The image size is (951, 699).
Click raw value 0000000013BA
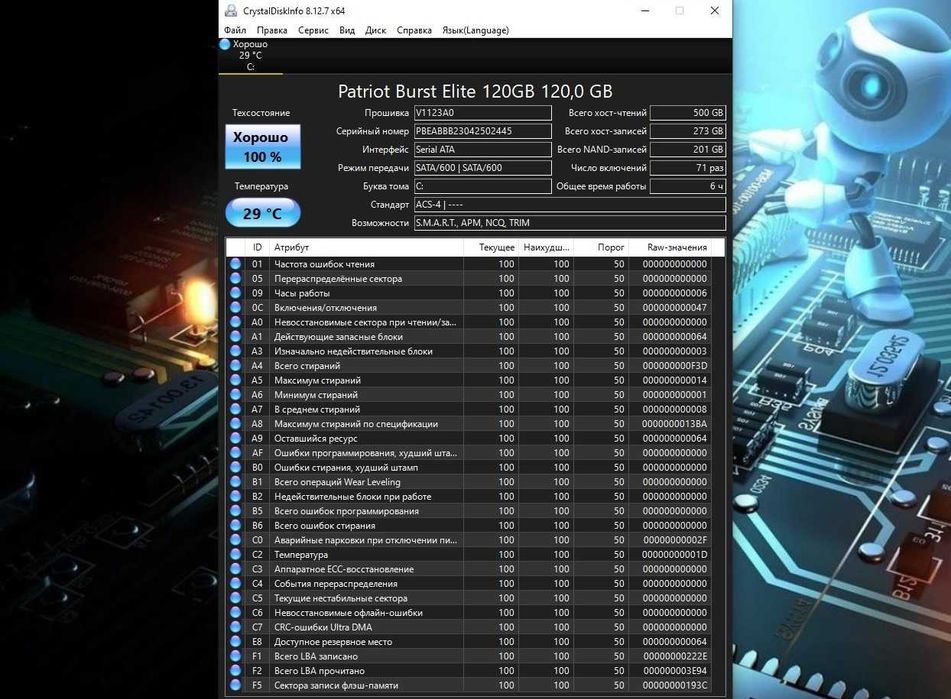click(674, 424)
